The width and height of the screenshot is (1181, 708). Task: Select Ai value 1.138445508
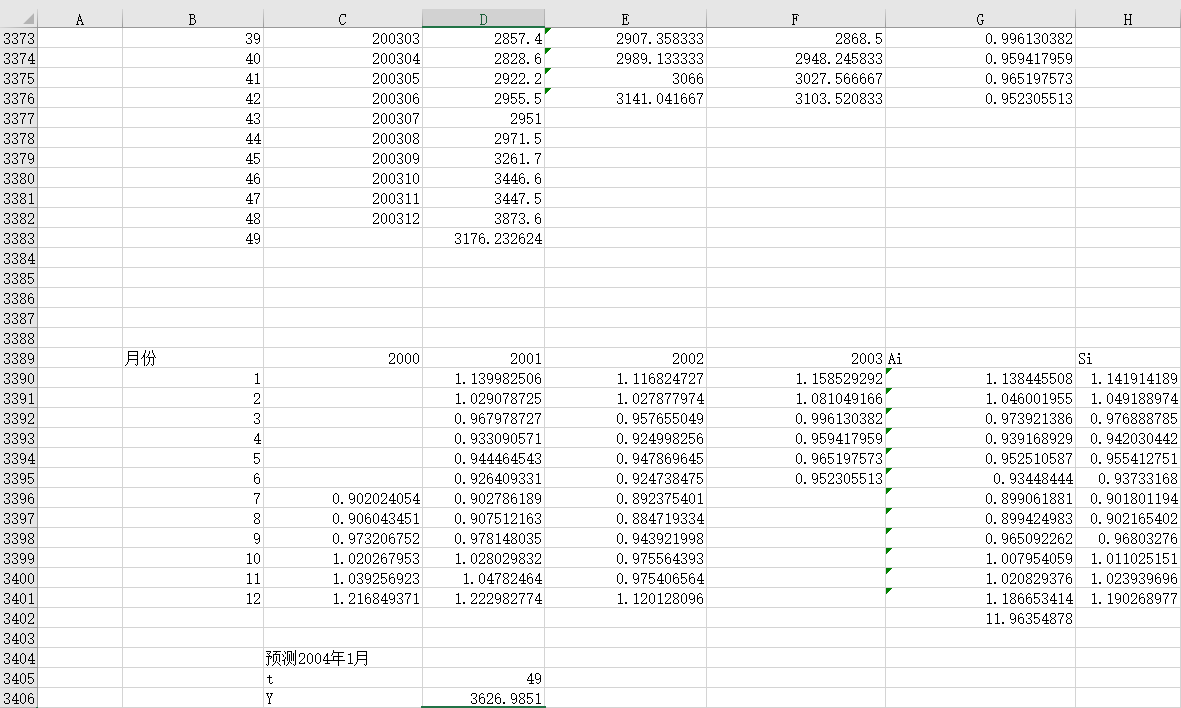980,379
